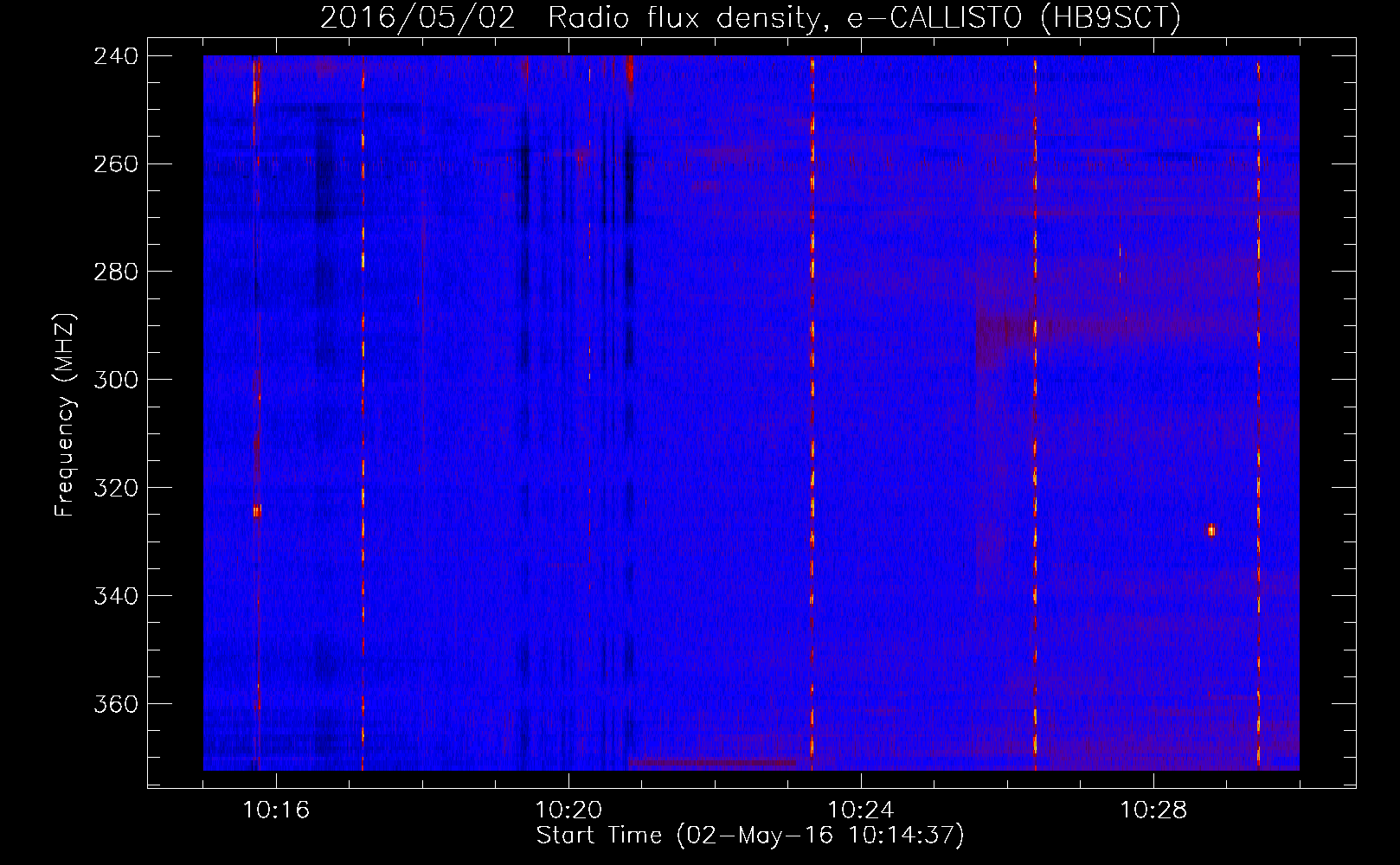Click the 'Frequency (MHZ)' y-axis label

[65, 415]
